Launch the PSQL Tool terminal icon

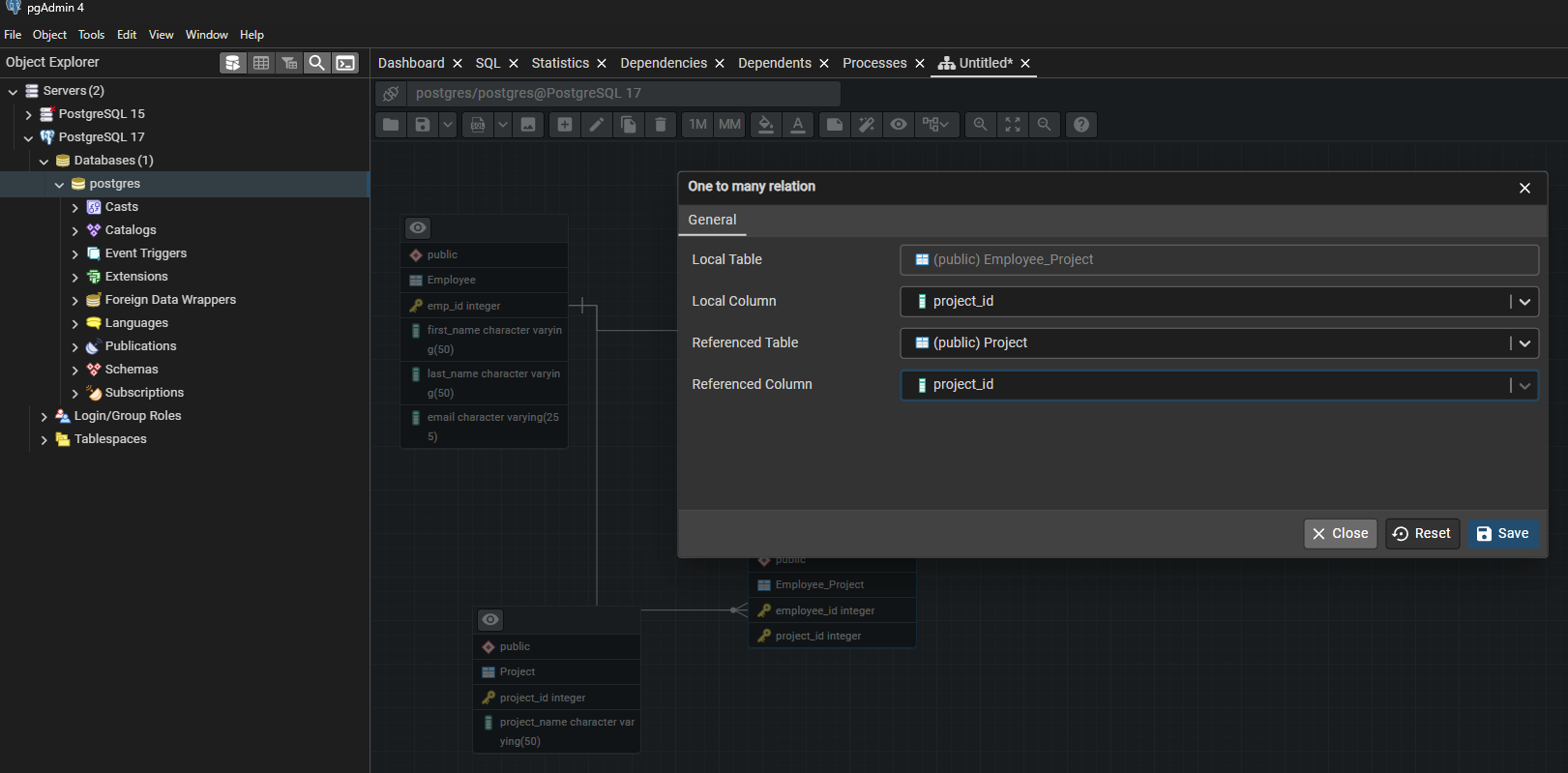[345, 63]
